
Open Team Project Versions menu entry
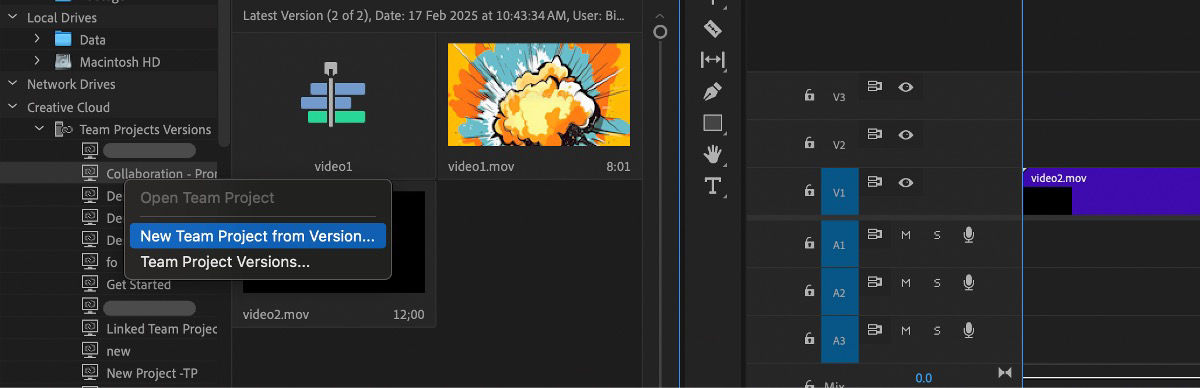[225, 262]
